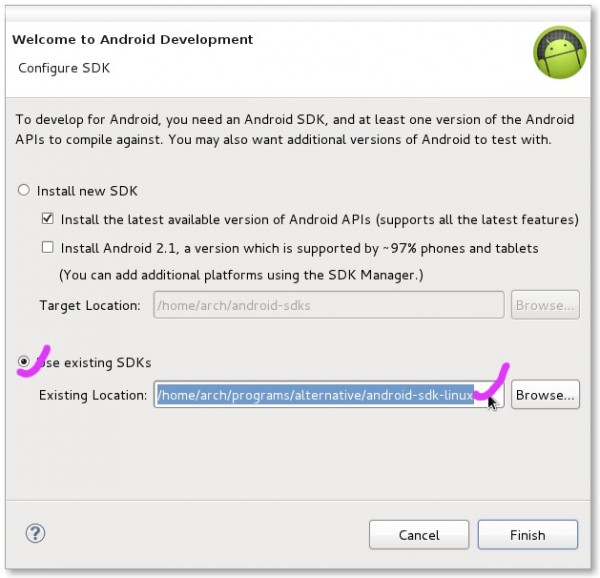
Task: Click the Target Location label
Action: (x=90, y=305)
